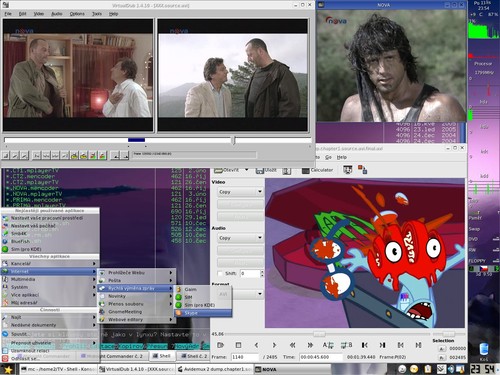This screenshot has height=375, width=500.
Task: Expand Multimédia menu category
Action: tap(49, 279)
